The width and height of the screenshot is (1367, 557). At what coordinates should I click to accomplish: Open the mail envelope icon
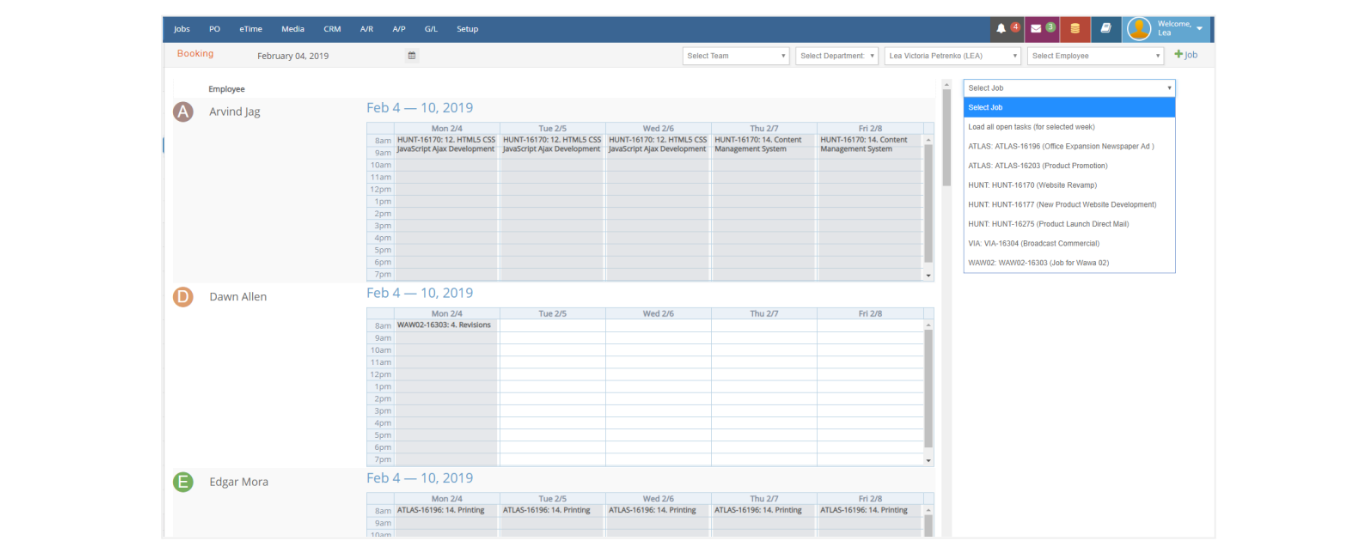pyautogui.click(x=1036, y=29)
